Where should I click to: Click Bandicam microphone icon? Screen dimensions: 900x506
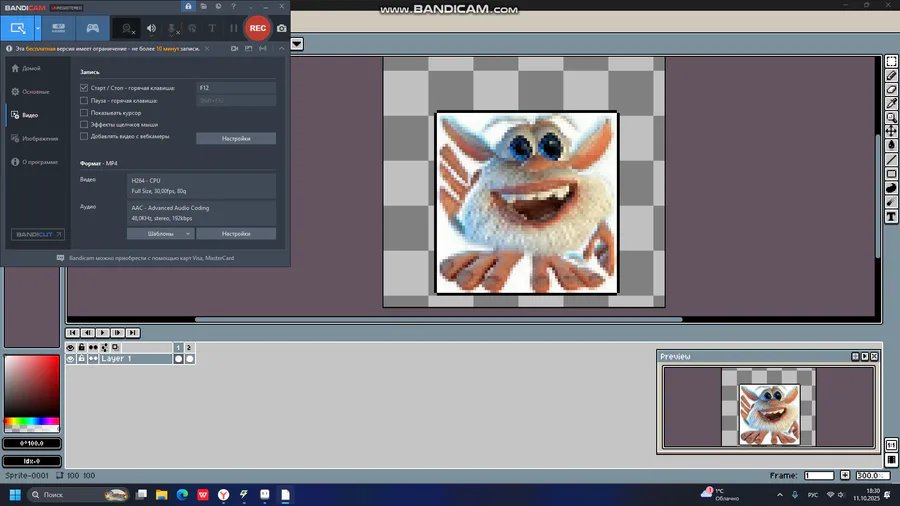coord(172,28)
